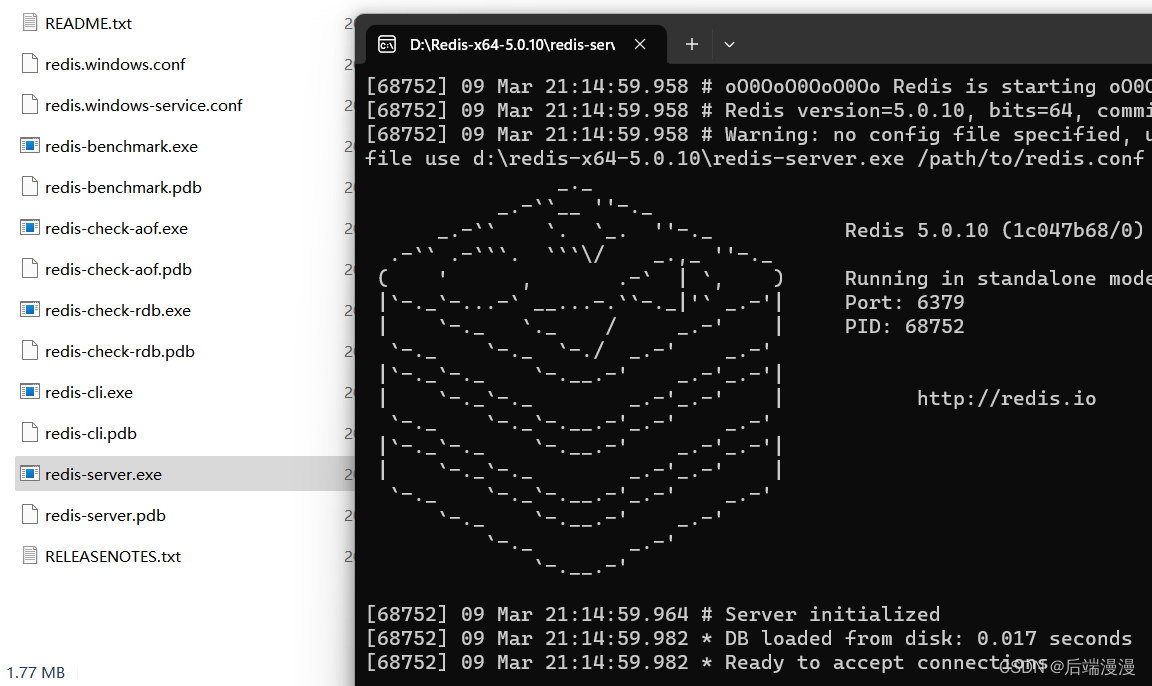Click the 'Server initialized' log line
The image size is (1152, 686).
(653, 614)
